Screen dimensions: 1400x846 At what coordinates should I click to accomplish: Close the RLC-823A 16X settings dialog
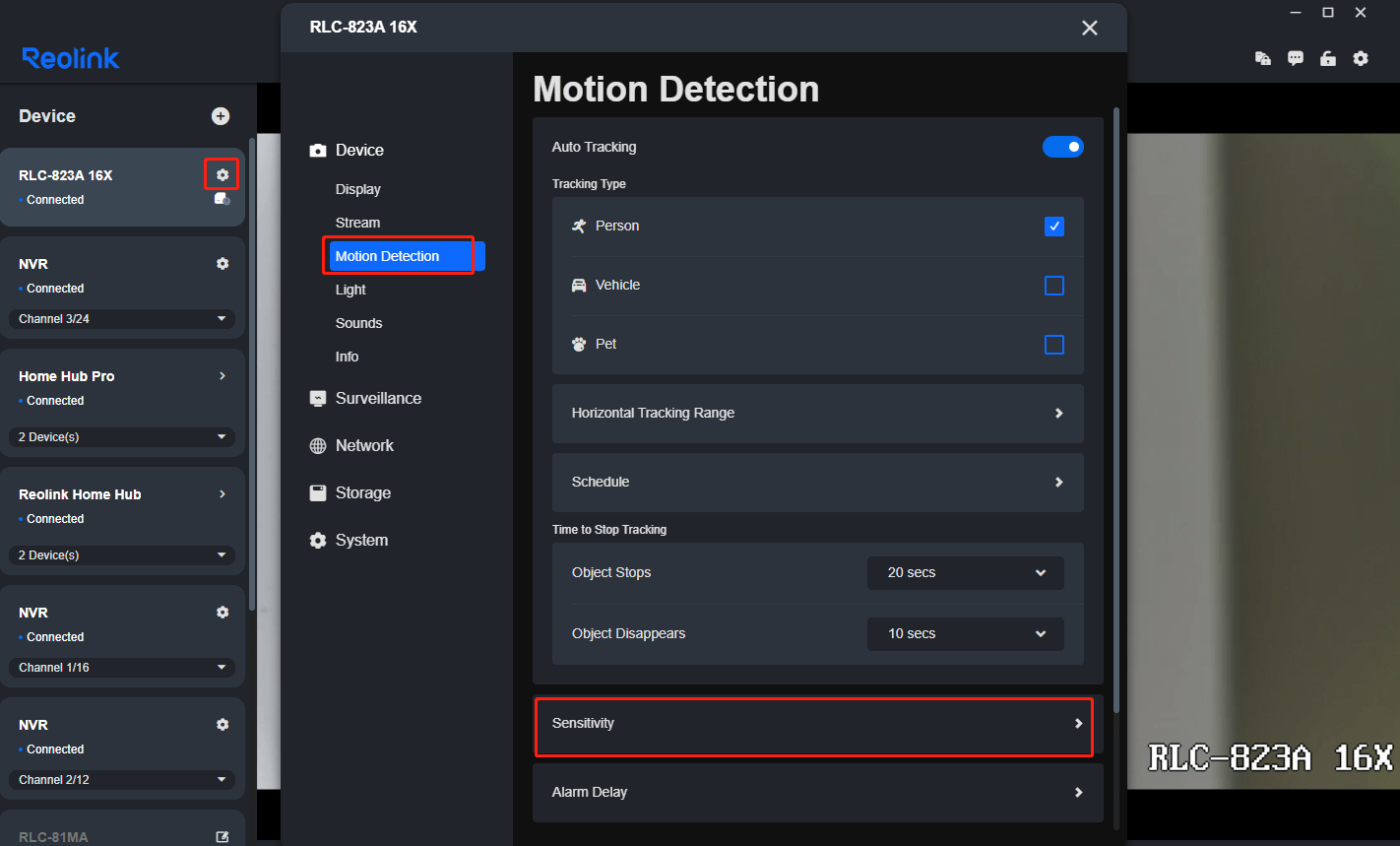1090,28
